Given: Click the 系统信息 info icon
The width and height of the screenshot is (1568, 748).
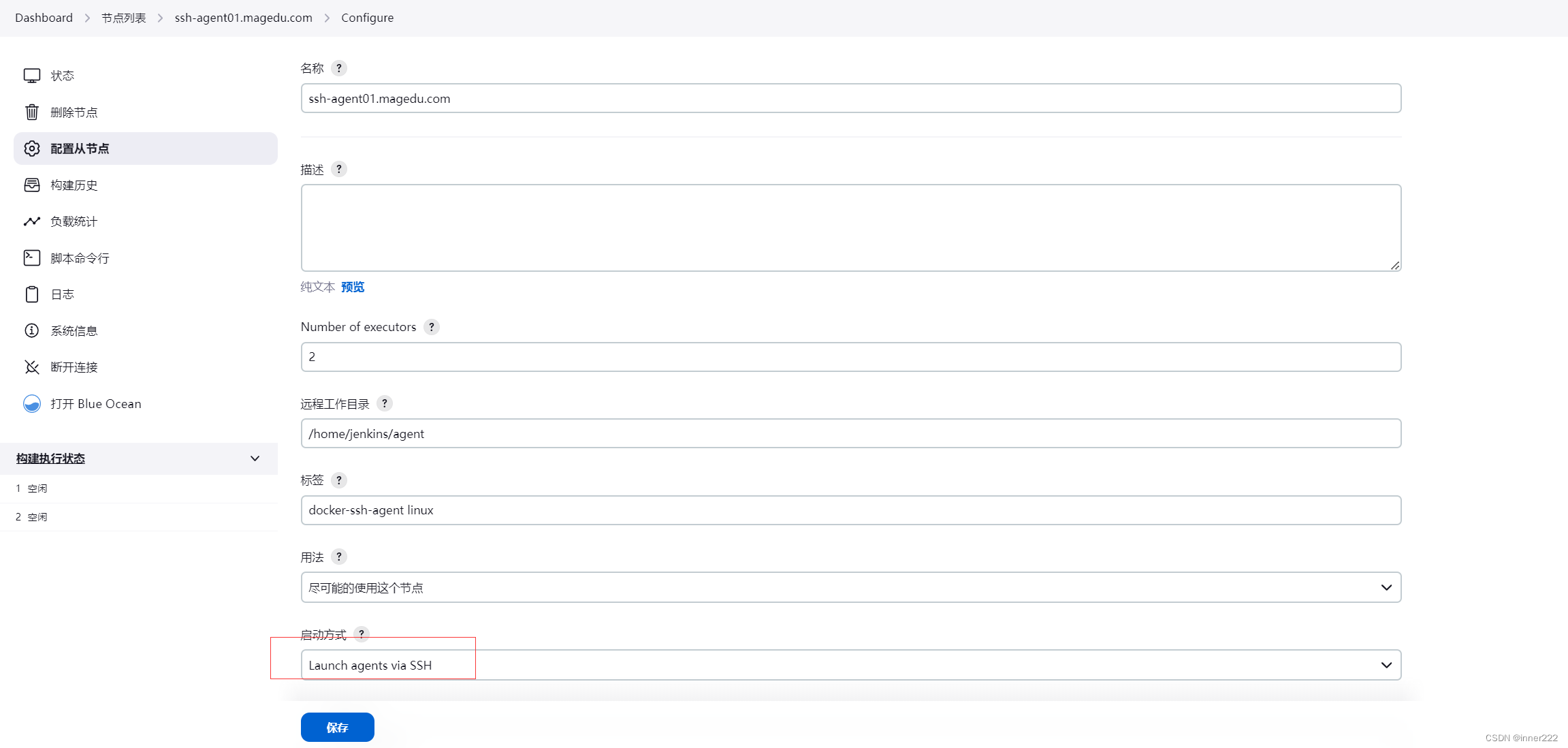Looking at the screenshot, I should tap(31, 330).
